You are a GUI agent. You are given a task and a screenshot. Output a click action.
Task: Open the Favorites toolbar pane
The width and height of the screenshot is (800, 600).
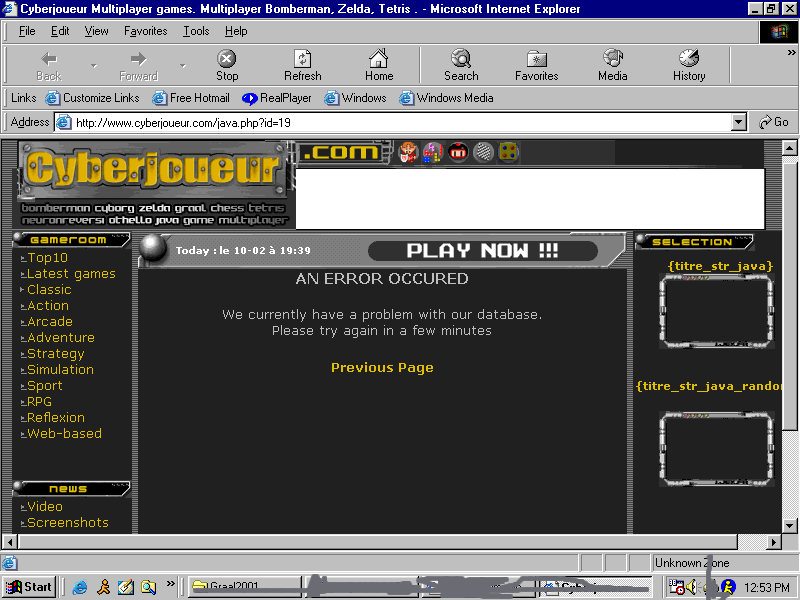536,66
